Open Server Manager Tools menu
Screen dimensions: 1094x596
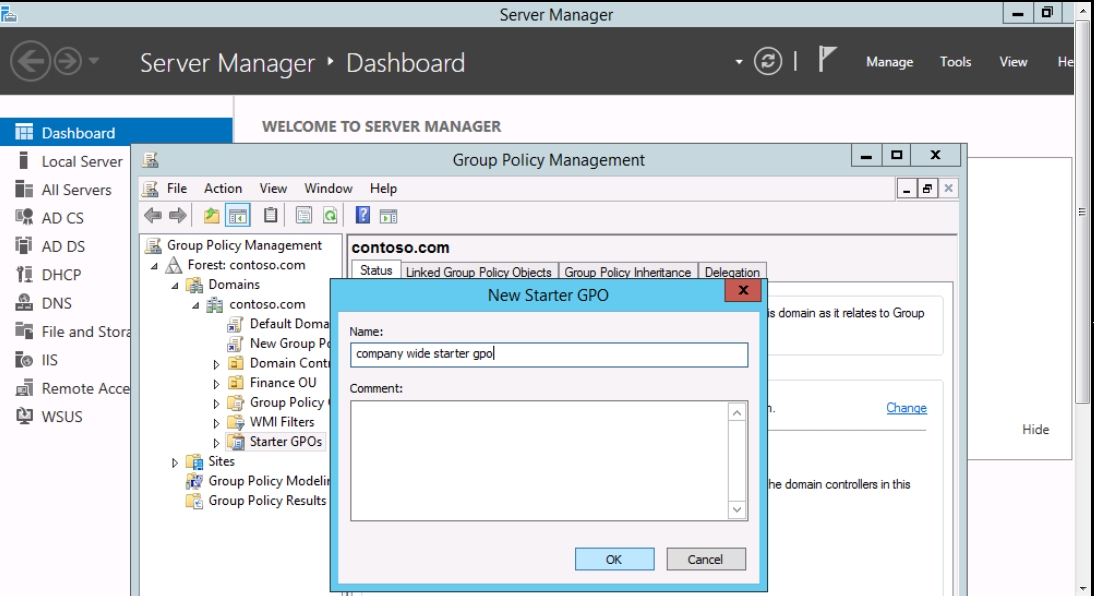(955, 61)
